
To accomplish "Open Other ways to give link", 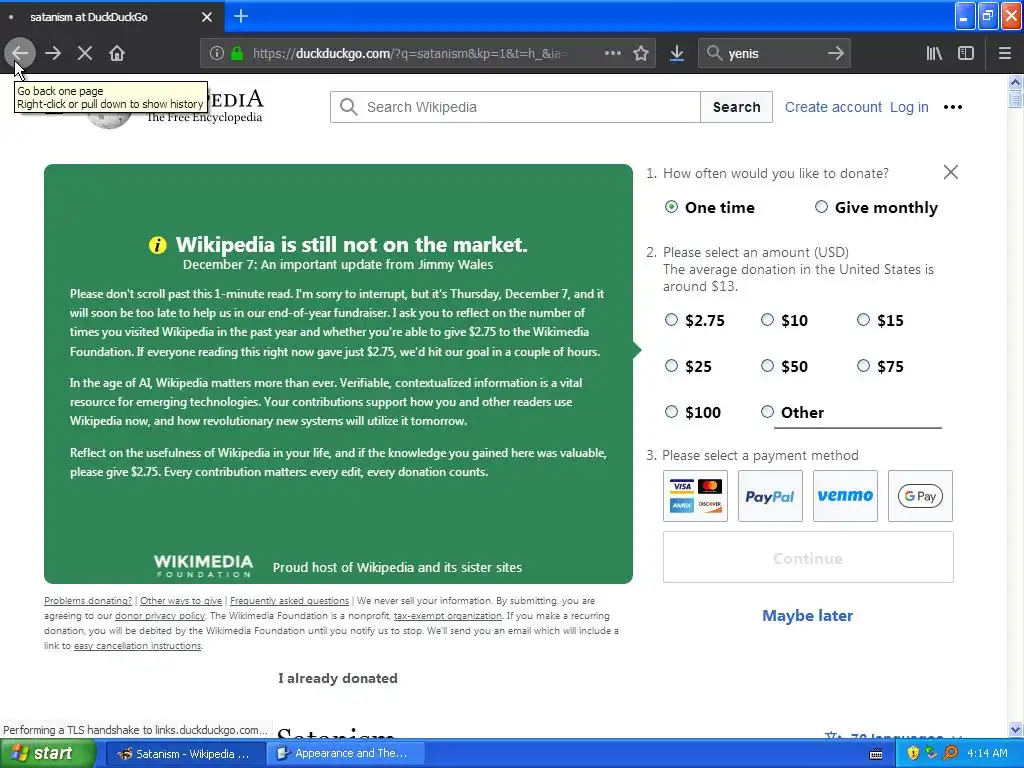I will tap(181, 601).
